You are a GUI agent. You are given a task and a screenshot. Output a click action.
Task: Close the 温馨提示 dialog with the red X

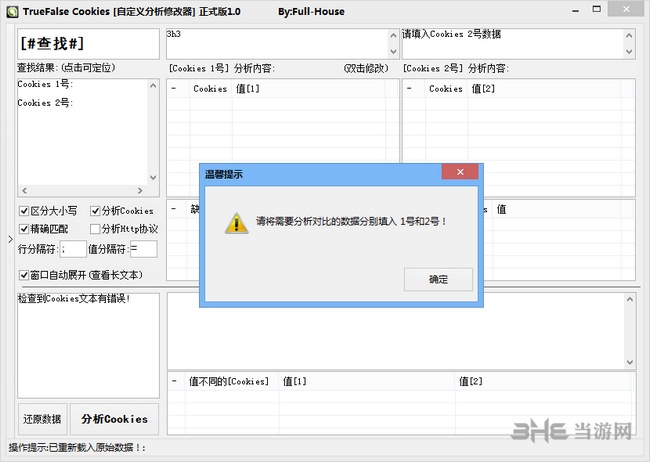click(460, 172)
